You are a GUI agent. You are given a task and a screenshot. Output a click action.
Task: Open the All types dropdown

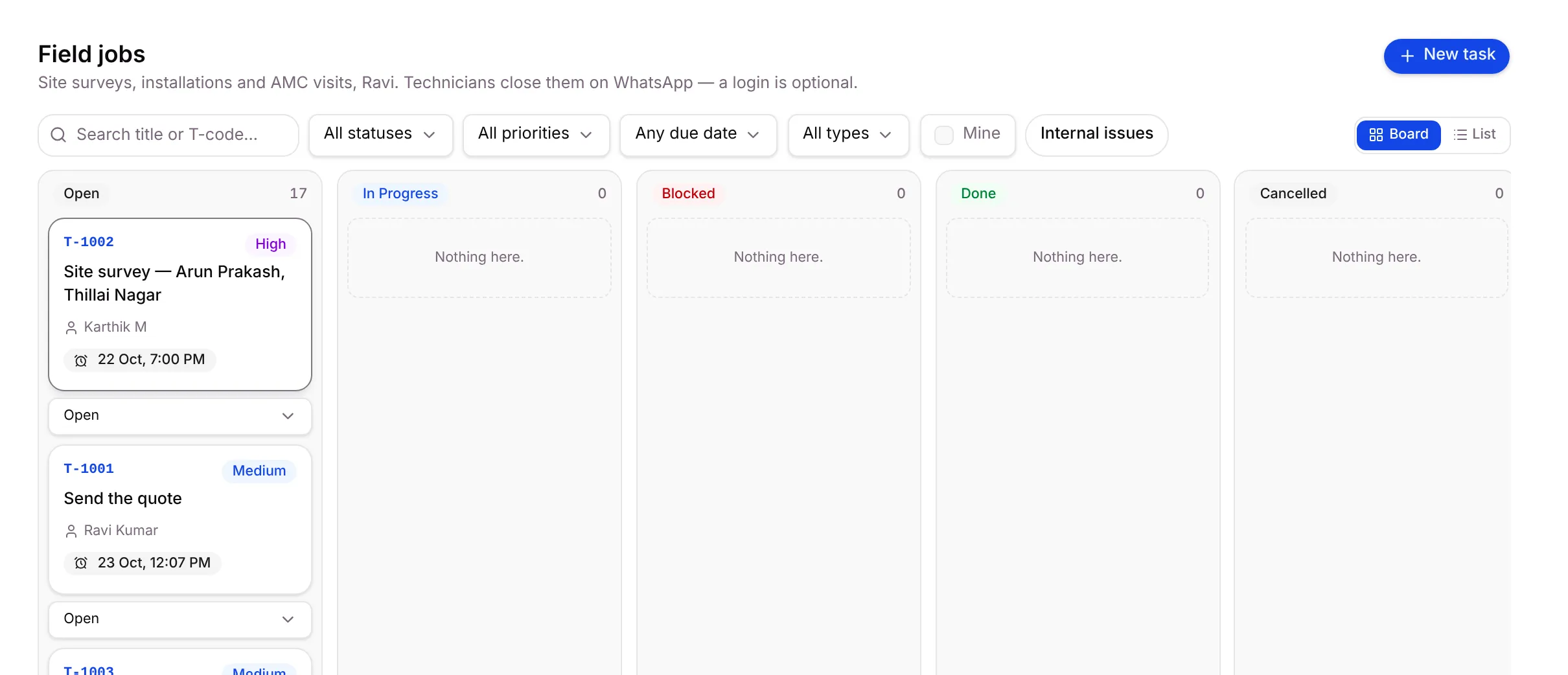coord(849,135)
